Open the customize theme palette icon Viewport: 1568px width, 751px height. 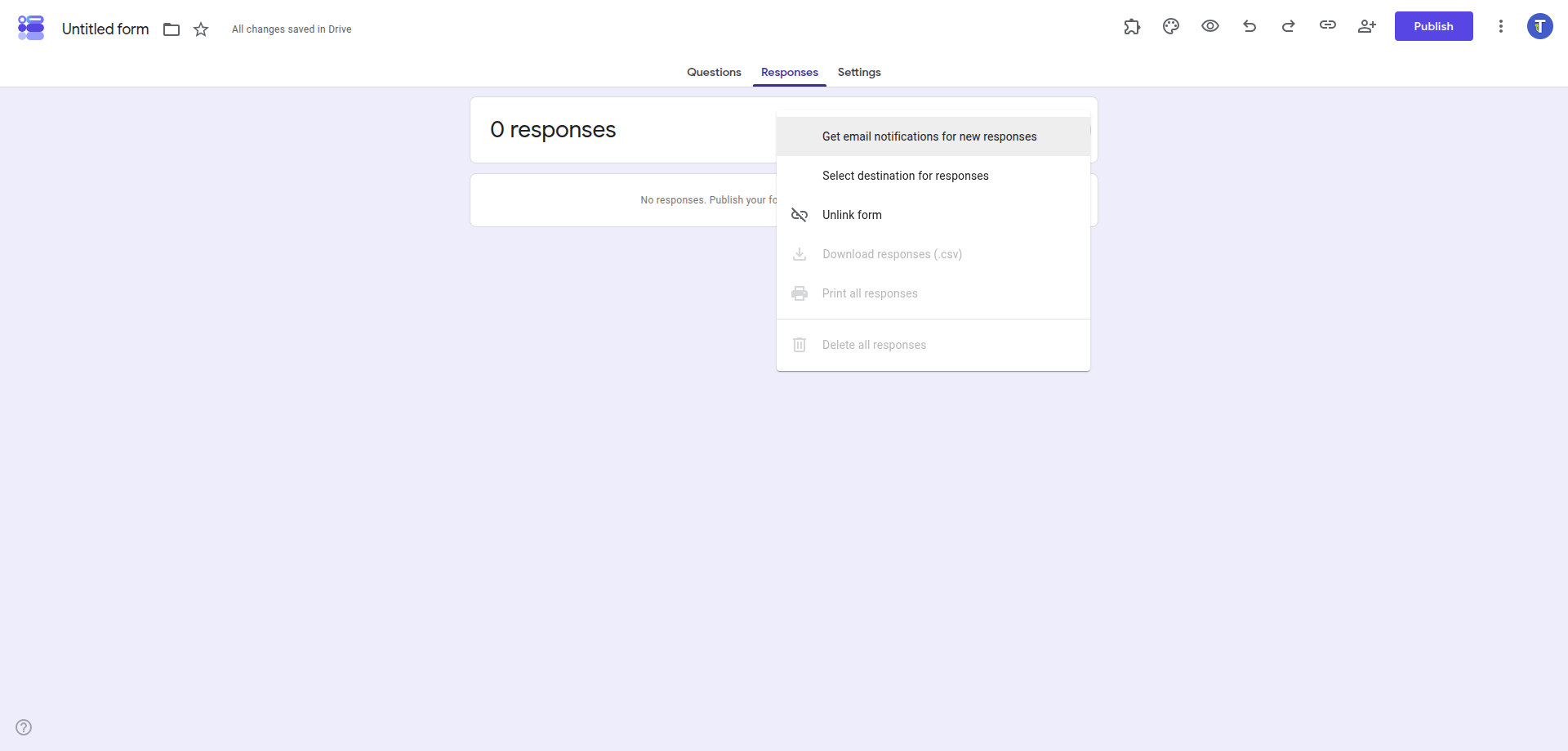pyautogui.click(x=1171, y=26)
